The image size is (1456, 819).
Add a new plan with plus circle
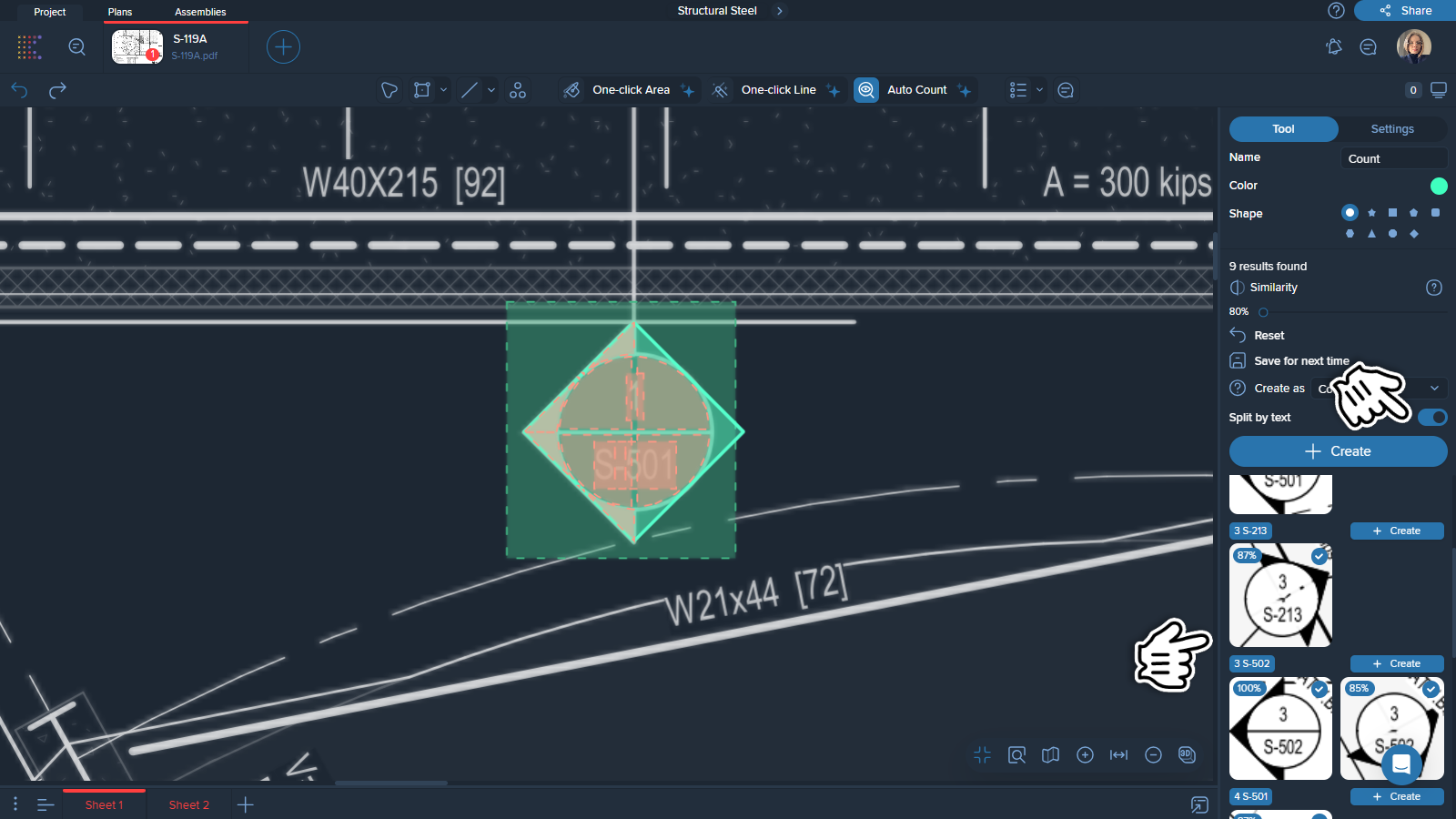[283, 47]
